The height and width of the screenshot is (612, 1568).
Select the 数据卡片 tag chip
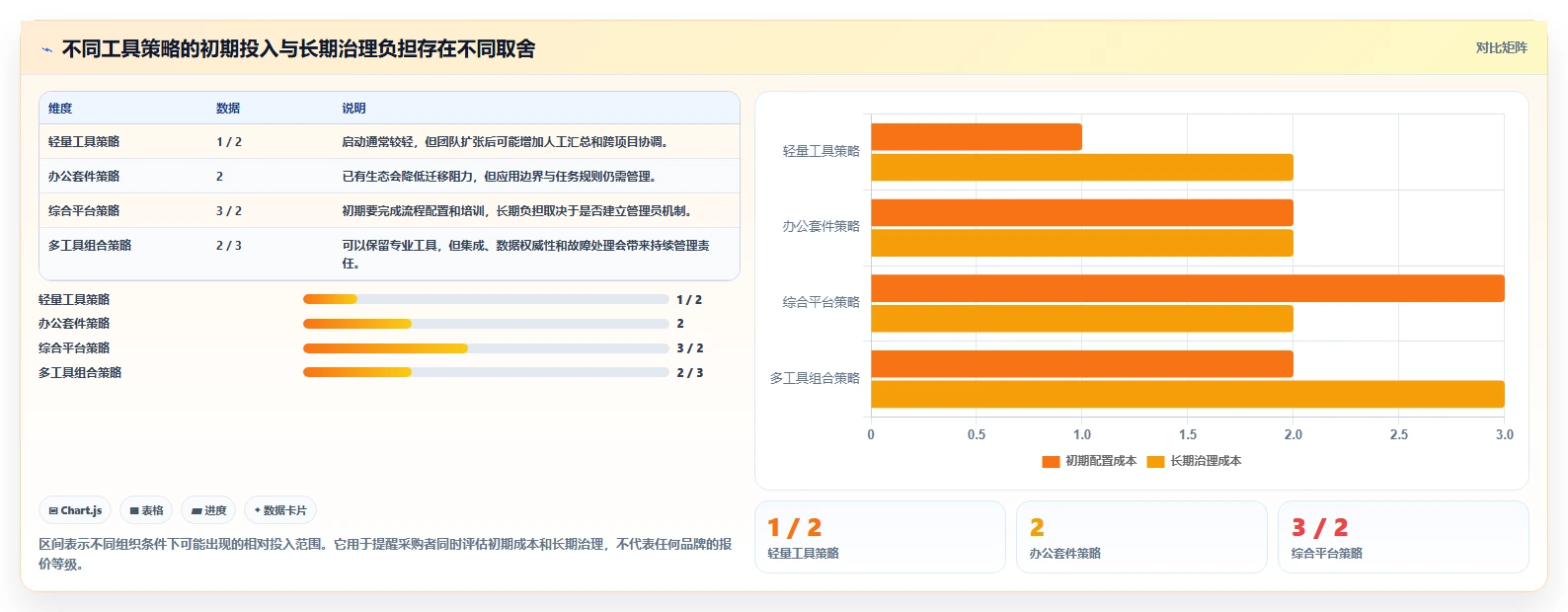[280, 510]
